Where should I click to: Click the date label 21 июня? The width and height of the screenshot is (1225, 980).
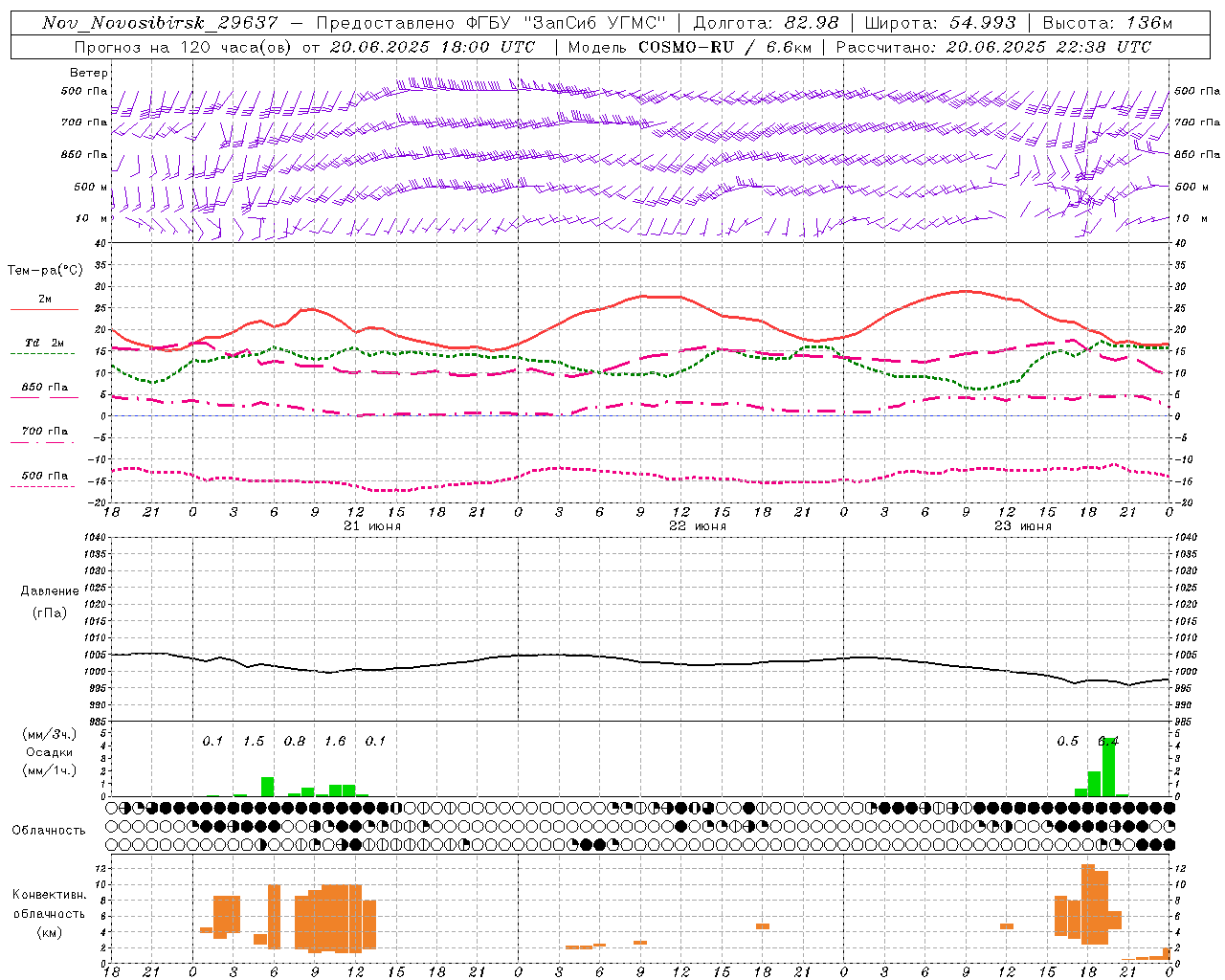click(x=372, y=526)
